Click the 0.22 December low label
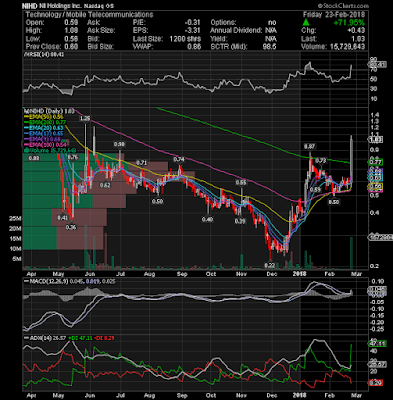The width and height of the screenshot is (393, 400). (269, 265)
